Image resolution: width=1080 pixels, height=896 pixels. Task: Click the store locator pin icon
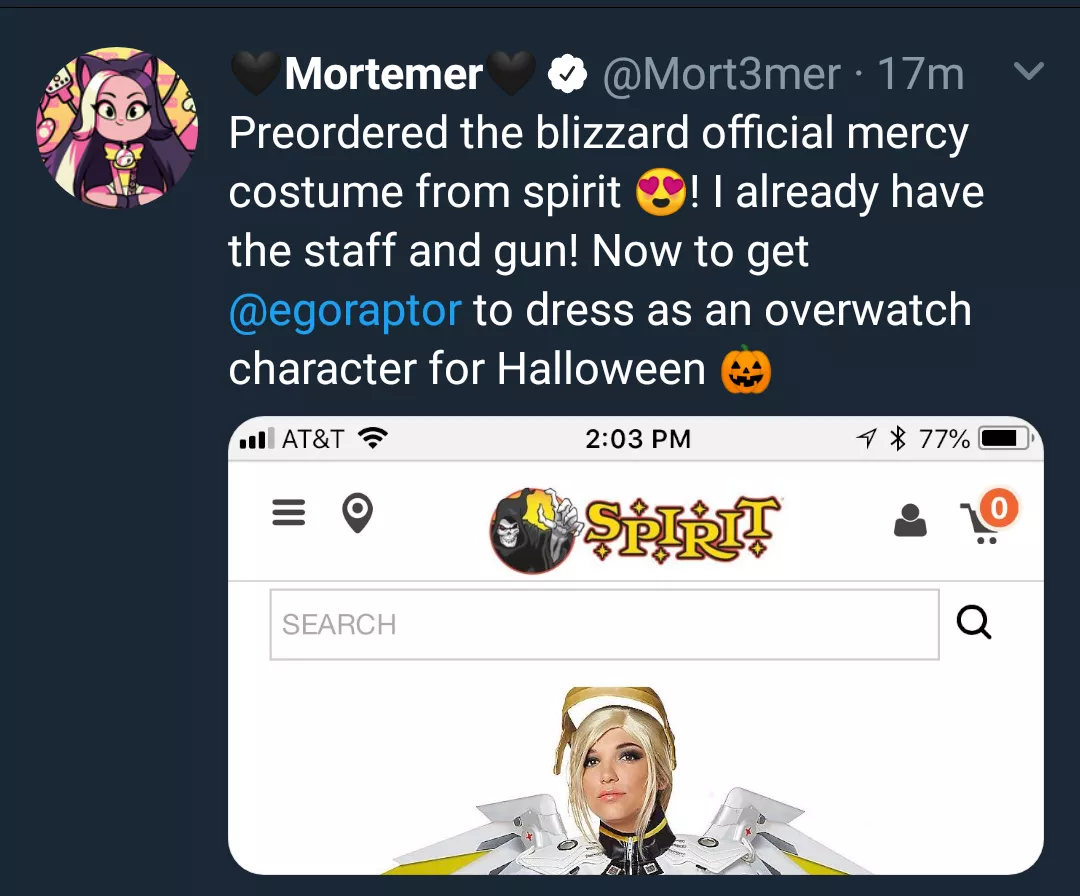(358, 513)
